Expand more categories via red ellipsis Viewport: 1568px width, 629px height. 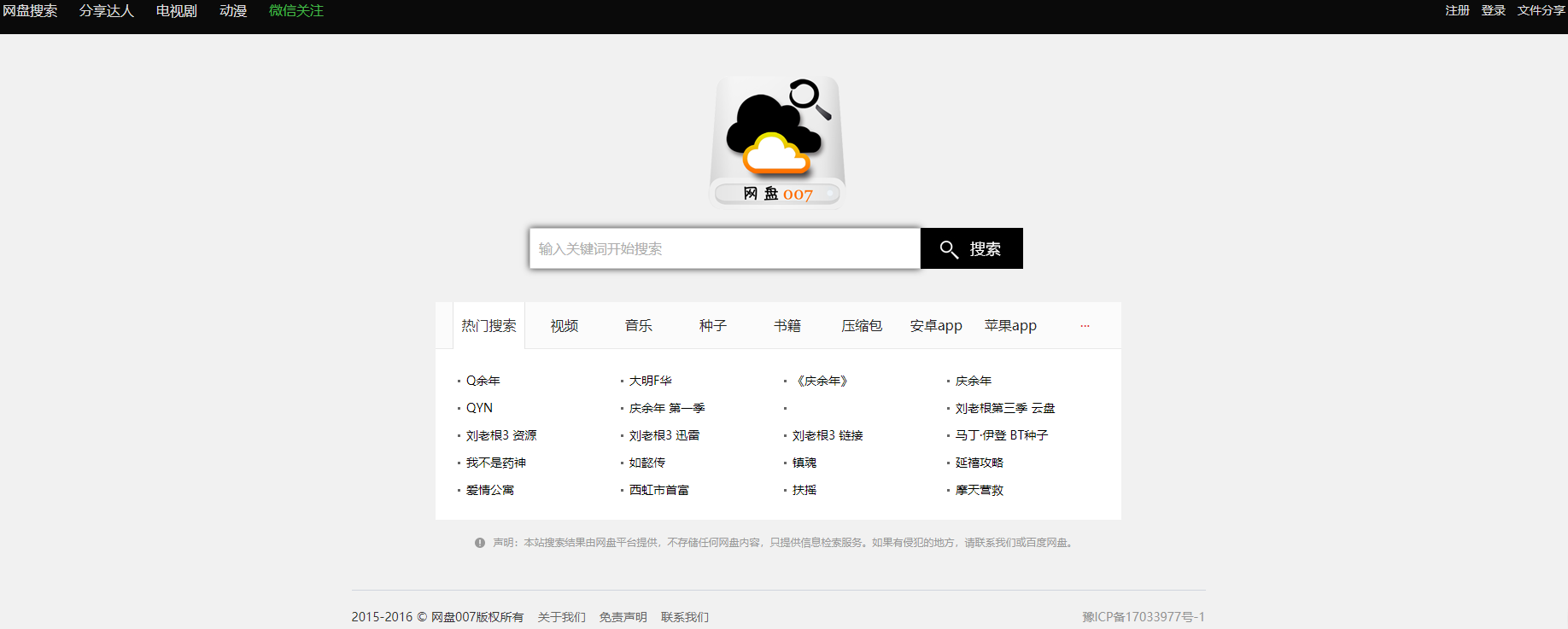tap(1085, 326)
